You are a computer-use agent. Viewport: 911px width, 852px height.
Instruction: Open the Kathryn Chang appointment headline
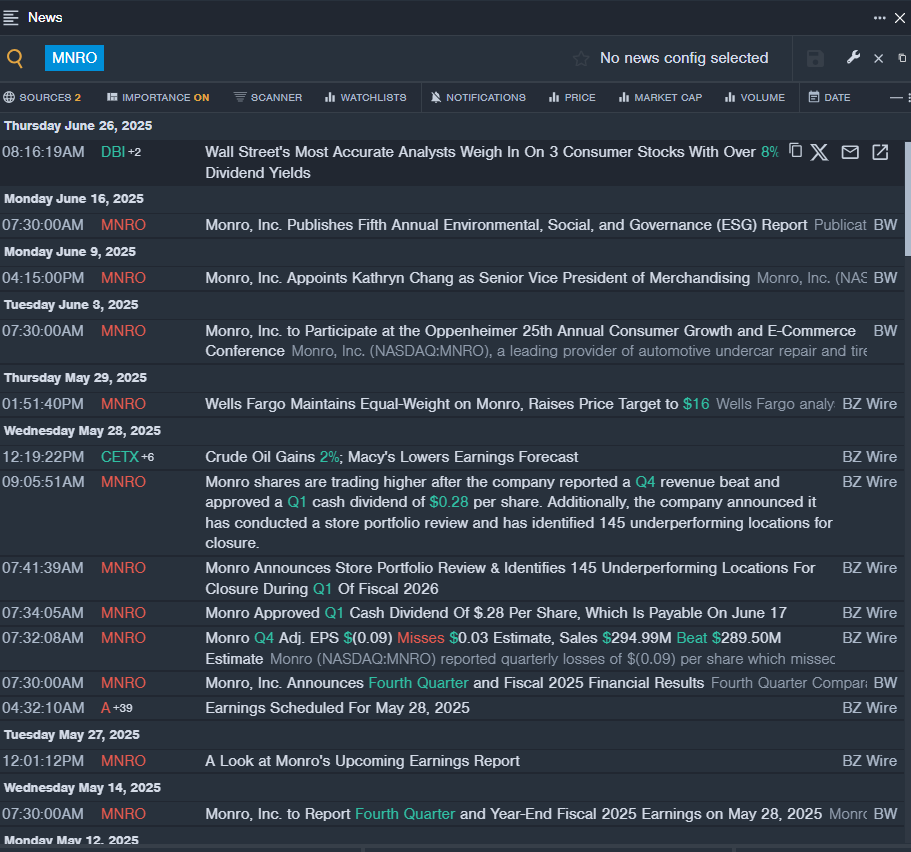pos(478,278)
